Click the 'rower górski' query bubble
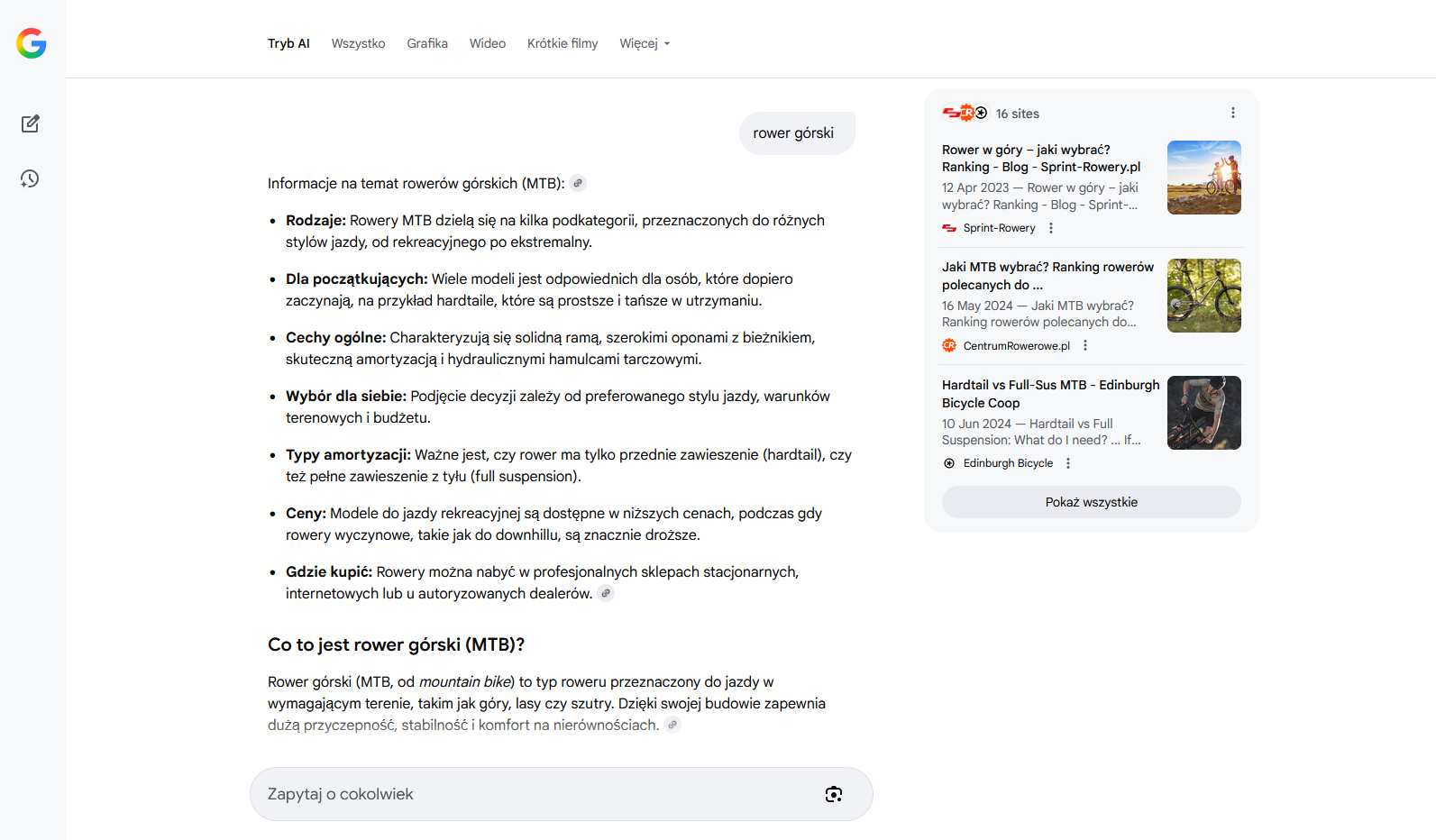Viewport: 1436px width, 840px height. point(797,133)
